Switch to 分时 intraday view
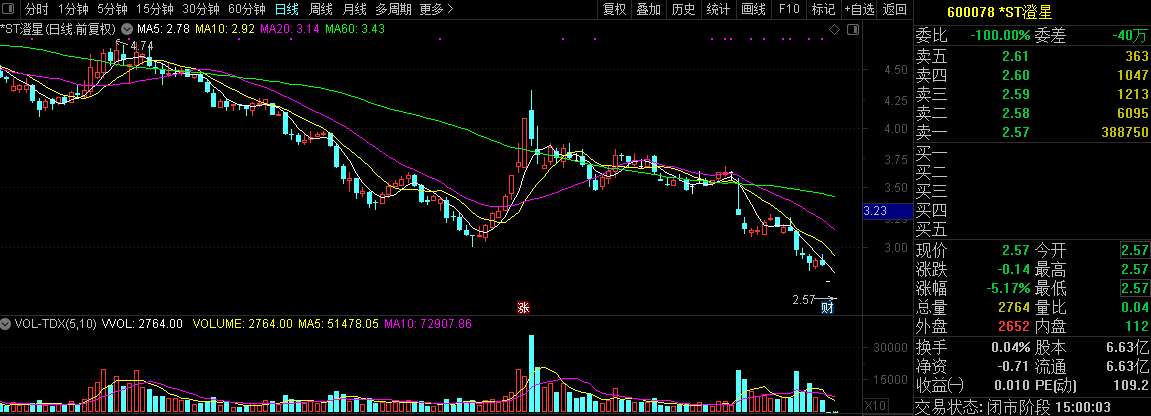 (37, 9)
